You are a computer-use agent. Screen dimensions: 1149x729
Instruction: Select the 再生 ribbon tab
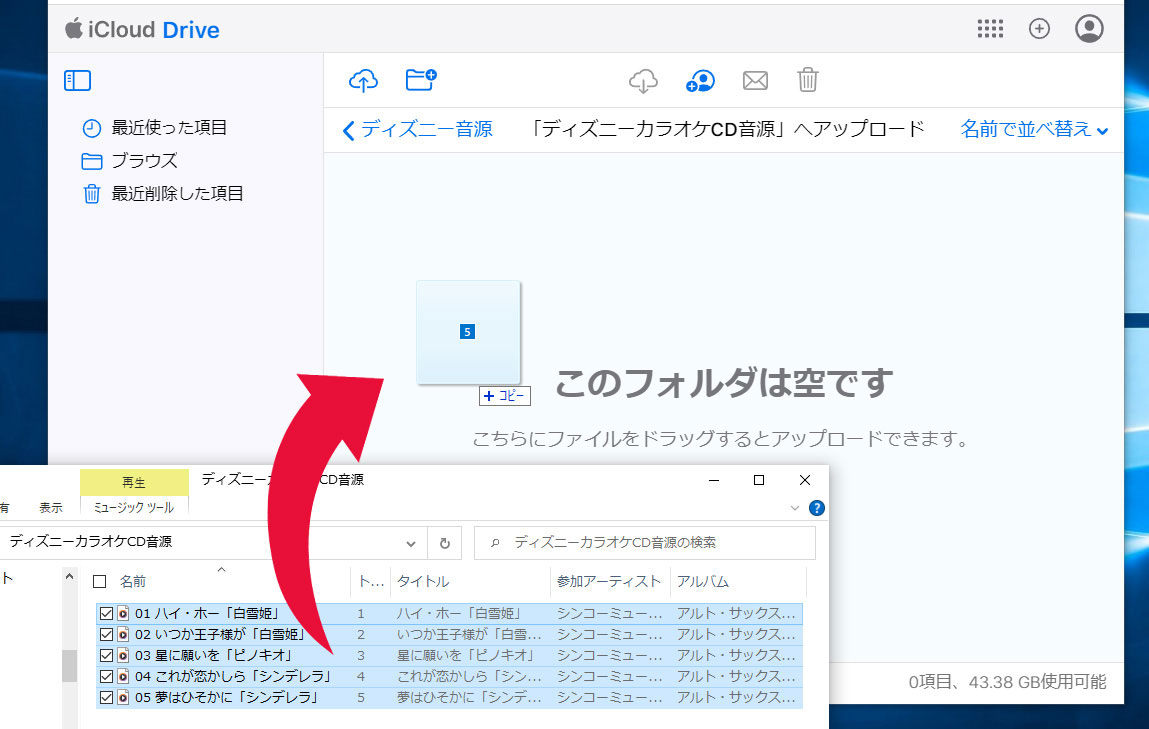134,482
